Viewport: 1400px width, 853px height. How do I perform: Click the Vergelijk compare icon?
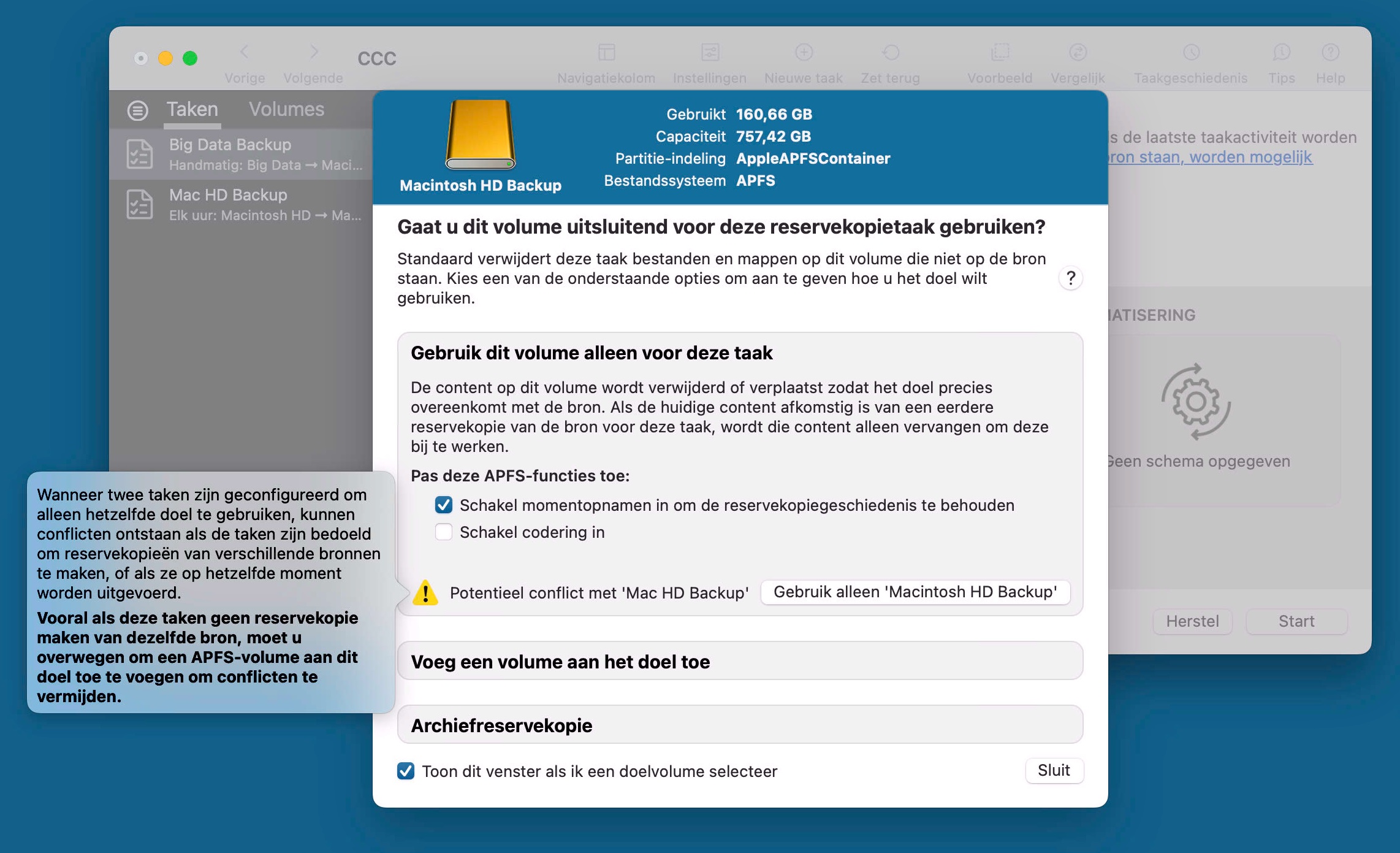[x=1078, y=52]
